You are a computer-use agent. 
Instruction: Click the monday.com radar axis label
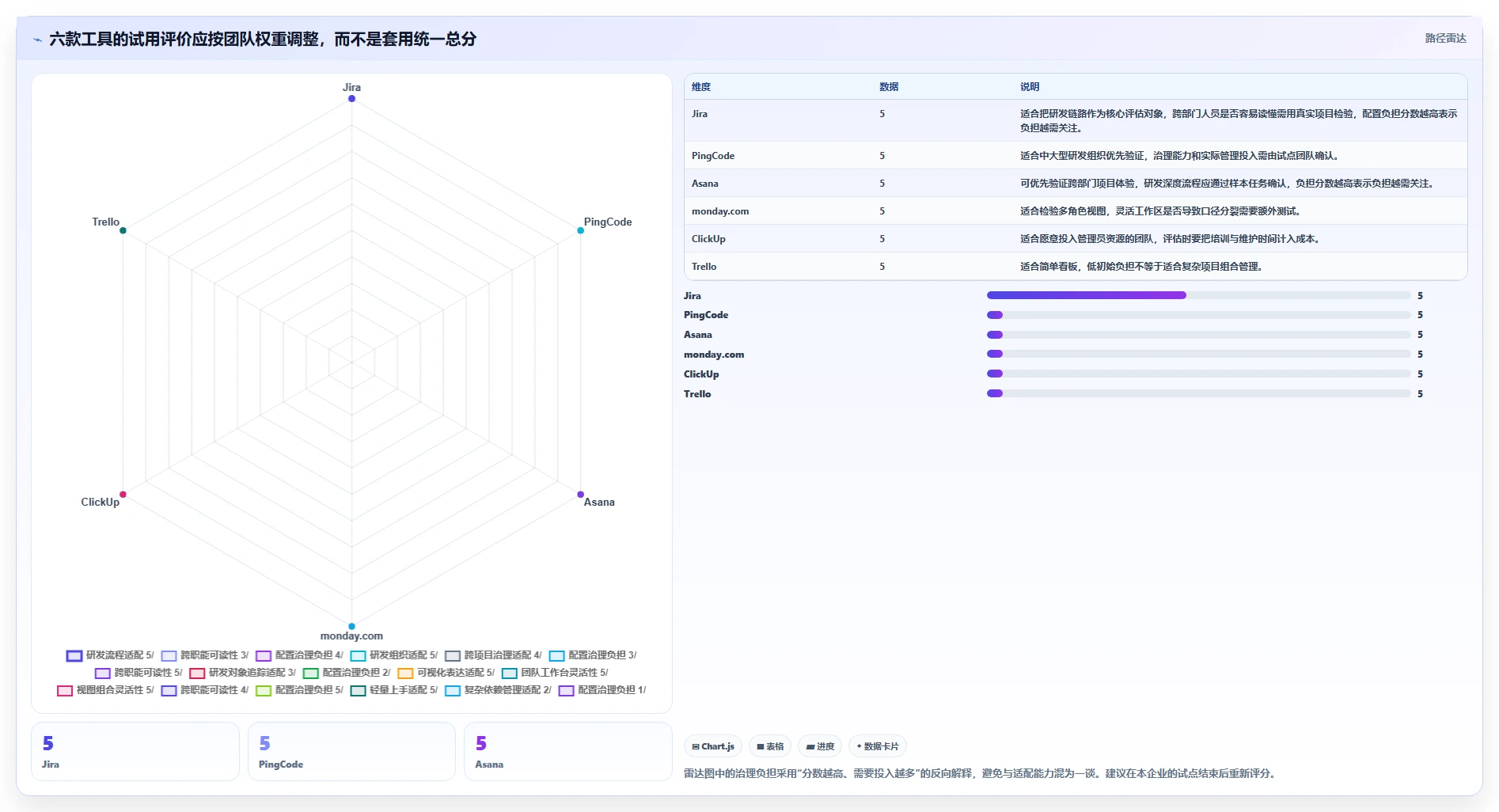351,636
